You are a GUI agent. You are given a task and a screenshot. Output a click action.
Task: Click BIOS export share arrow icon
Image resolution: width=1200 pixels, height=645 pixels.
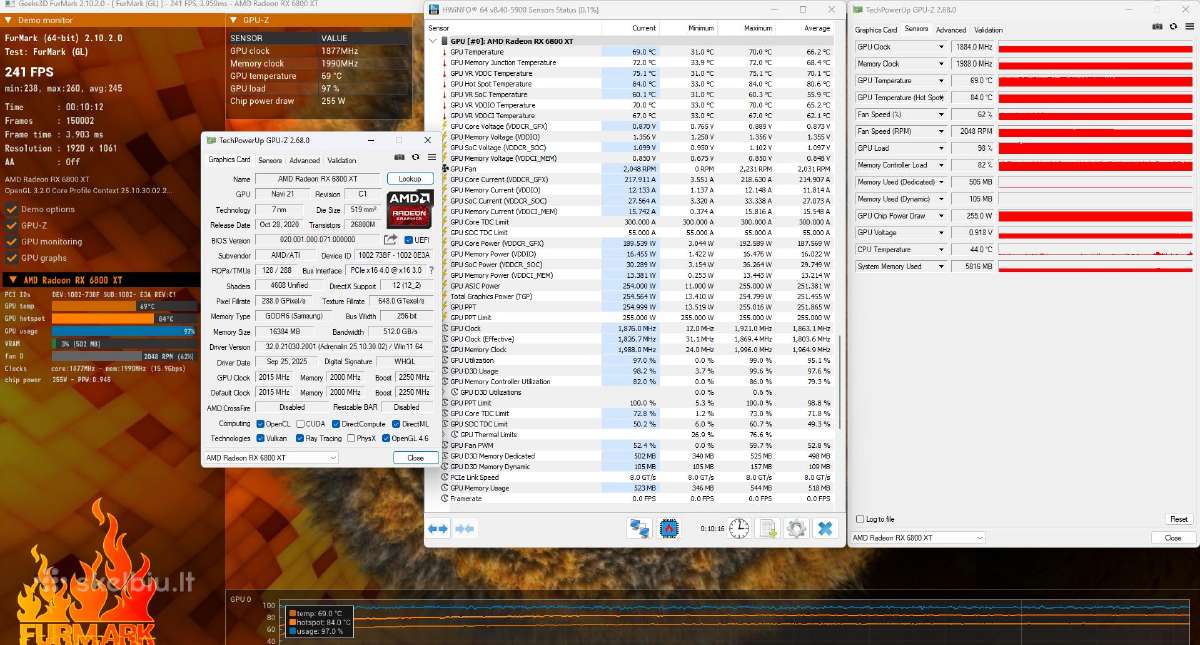tap(391, 240)
